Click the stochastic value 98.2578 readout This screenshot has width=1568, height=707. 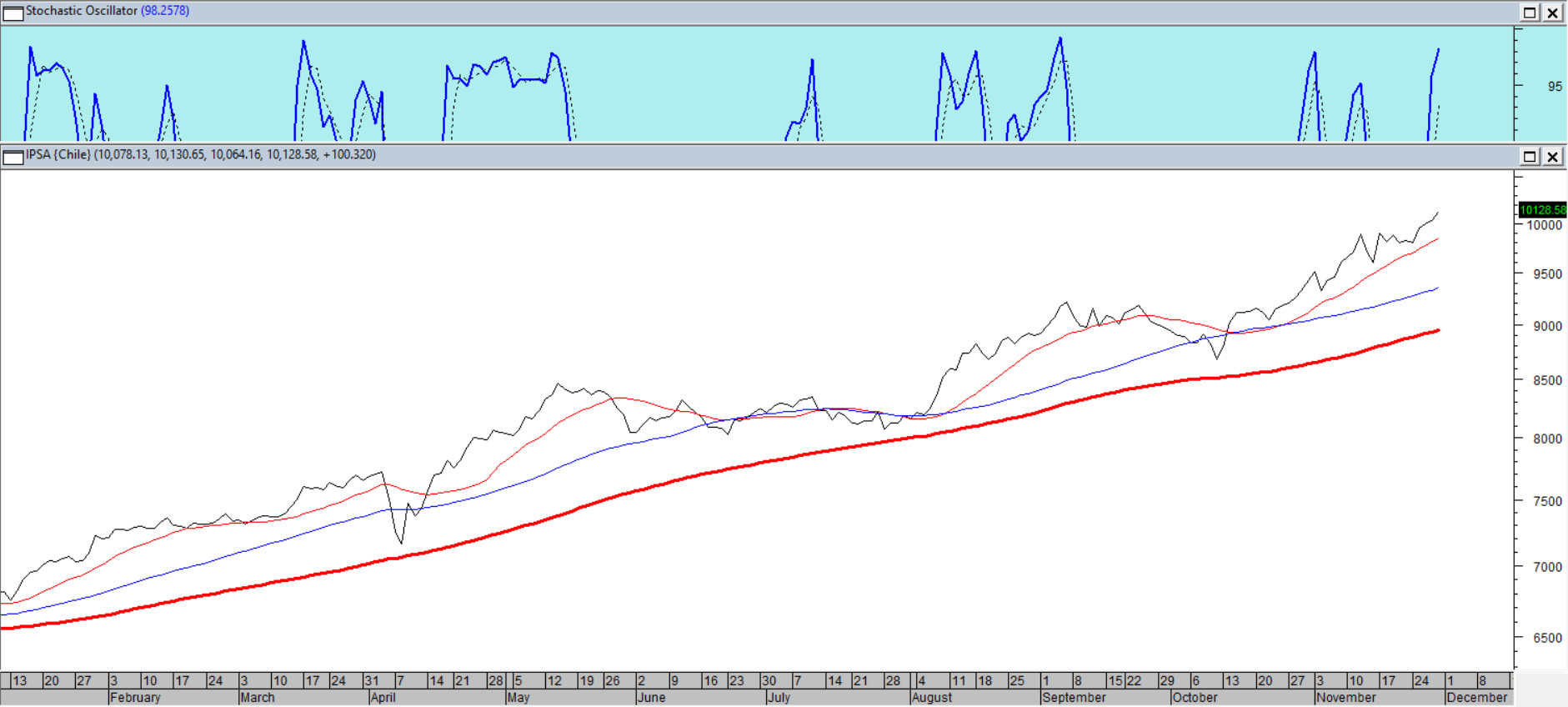(x=165, y=11)
